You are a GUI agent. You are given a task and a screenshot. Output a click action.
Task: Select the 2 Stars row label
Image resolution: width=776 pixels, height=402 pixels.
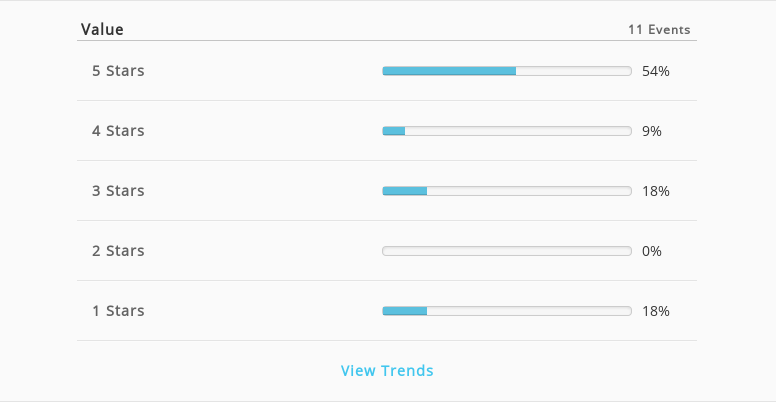click(x=118, y=251)
